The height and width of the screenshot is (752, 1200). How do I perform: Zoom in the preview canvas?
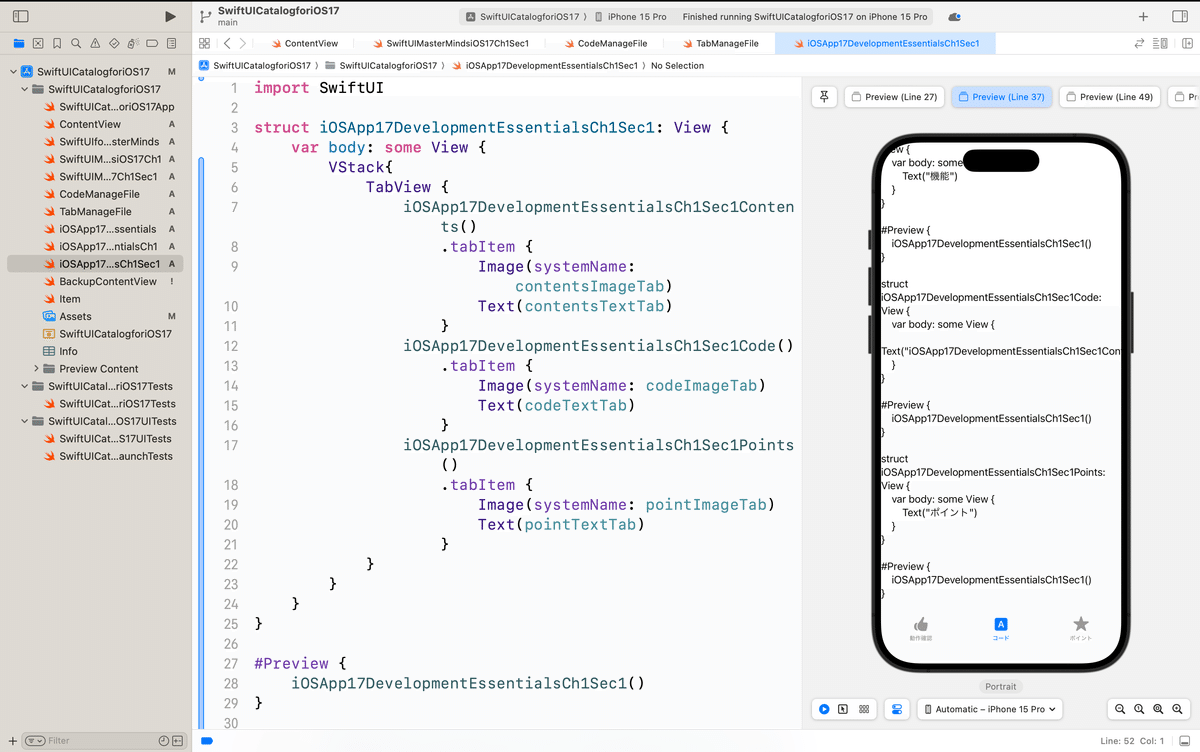[1178, 709]
